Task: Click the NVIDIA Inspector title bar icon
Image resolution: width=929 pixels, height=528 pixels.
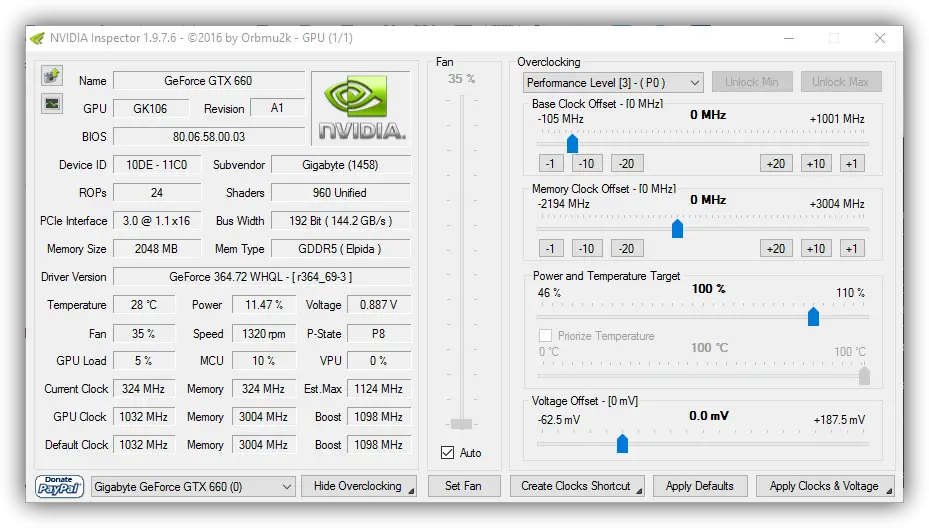Action: [37, 38]
